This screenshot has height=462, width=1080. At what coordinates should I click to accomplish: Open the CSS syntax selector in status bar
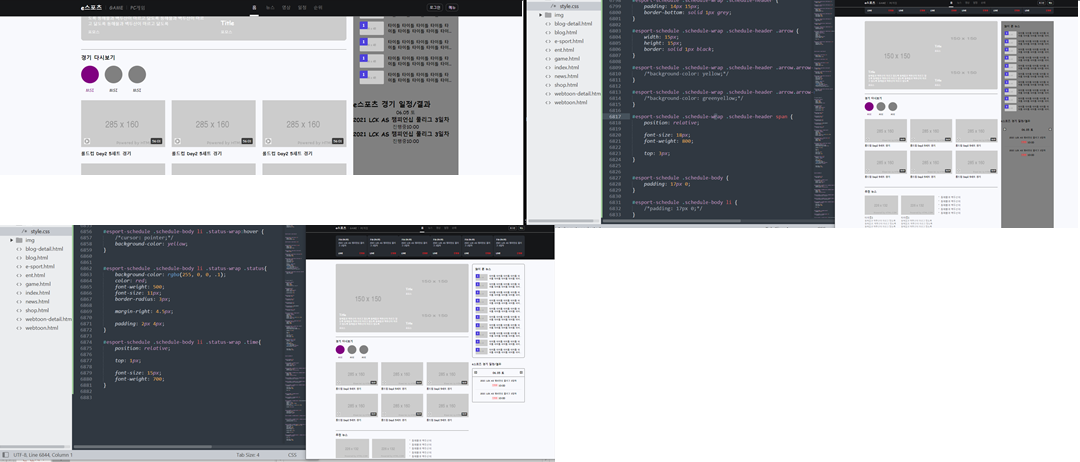click(292, 455)
